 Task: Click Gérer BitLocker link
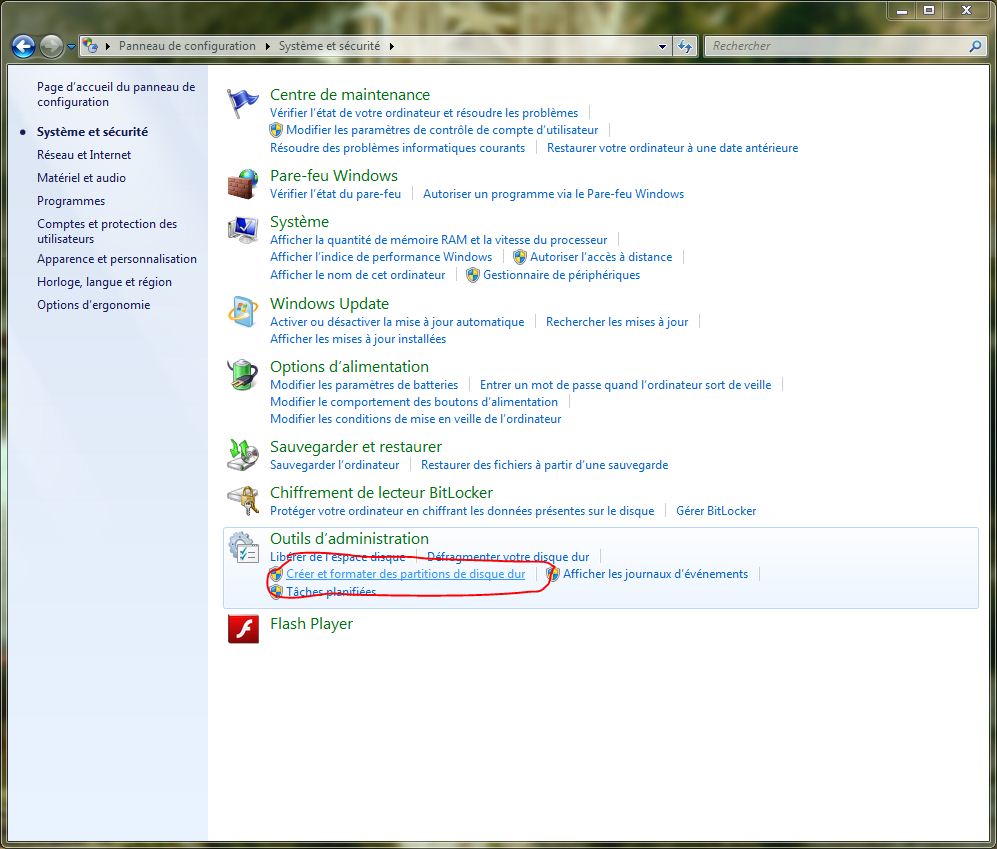[x=716, y=511]
